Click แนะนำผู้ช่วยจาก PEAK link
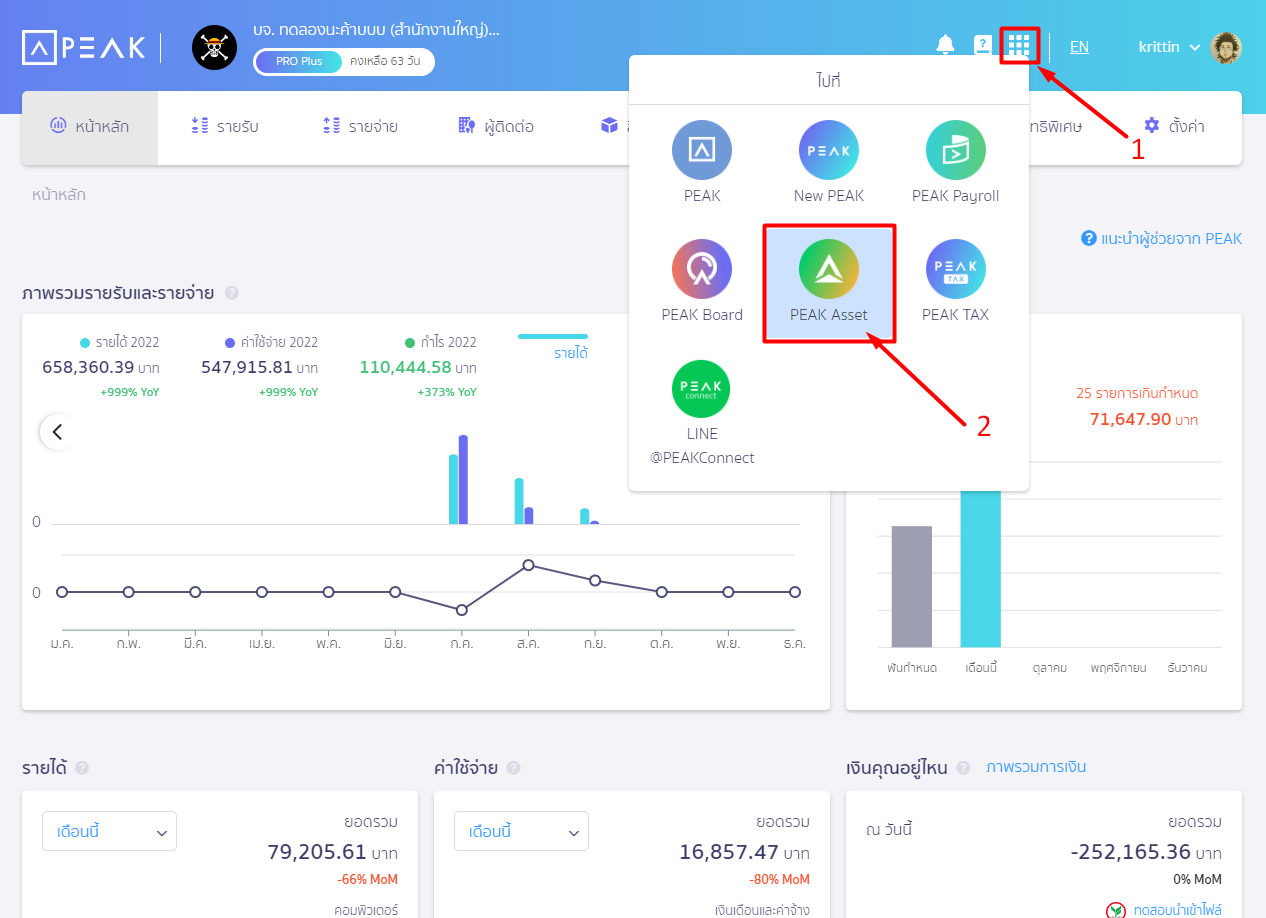The image size is (1266, 918). [x=1162, y=239]
